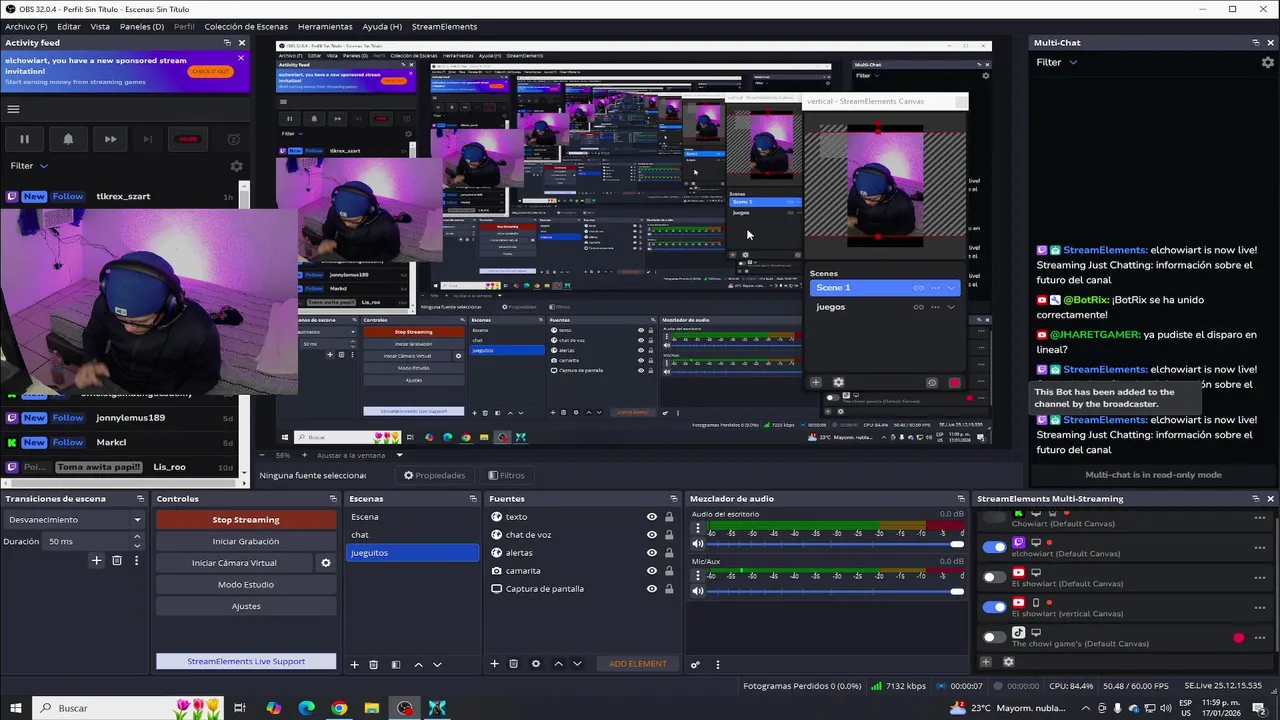Increase transition Duración with up arrow
This screenshot has width=1280, height=720.
coord(137,537)
